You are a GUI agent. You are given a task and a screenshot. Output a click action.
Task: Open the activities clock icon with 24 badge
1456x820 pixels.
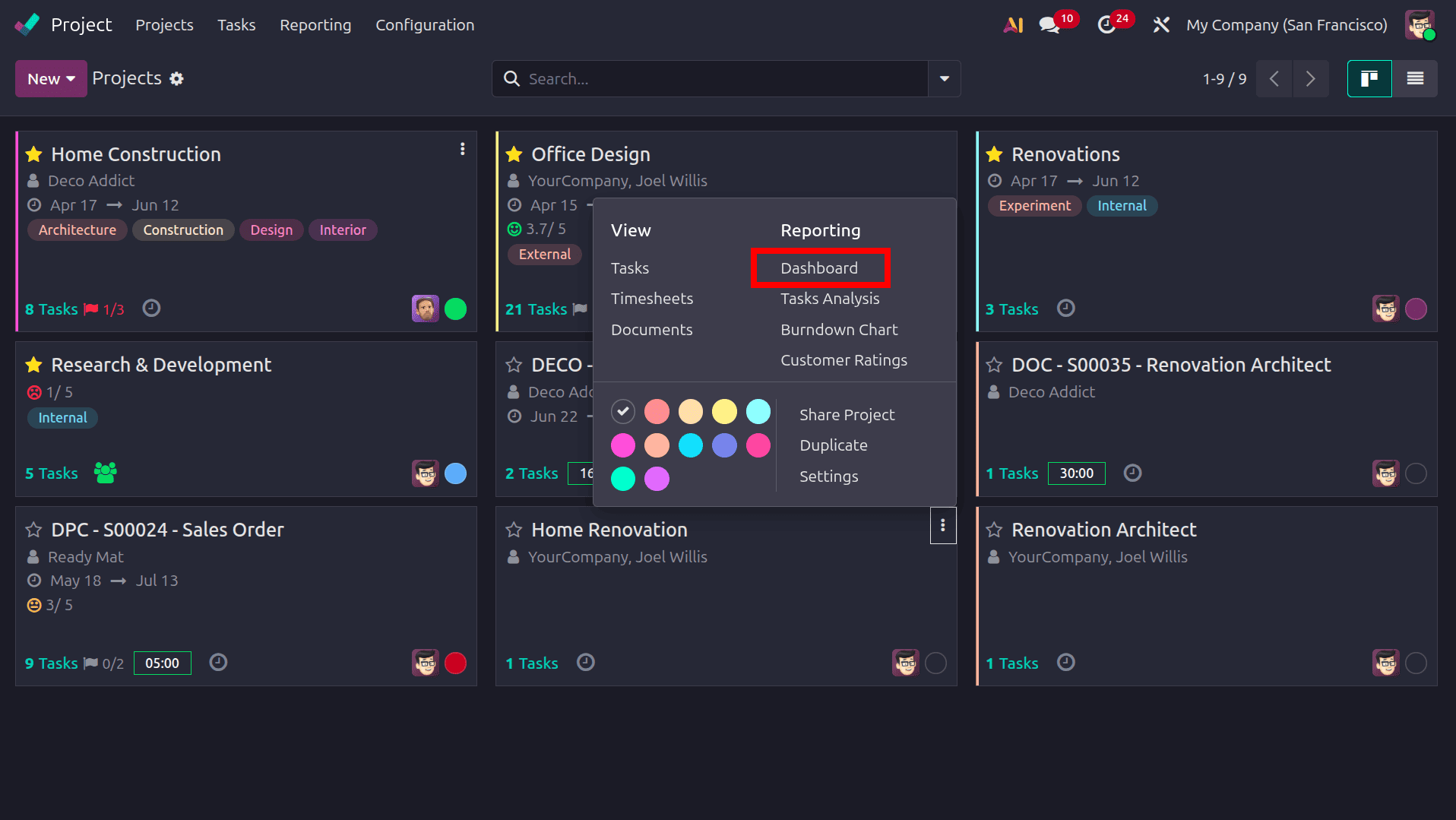click(x=1106, y=25)
